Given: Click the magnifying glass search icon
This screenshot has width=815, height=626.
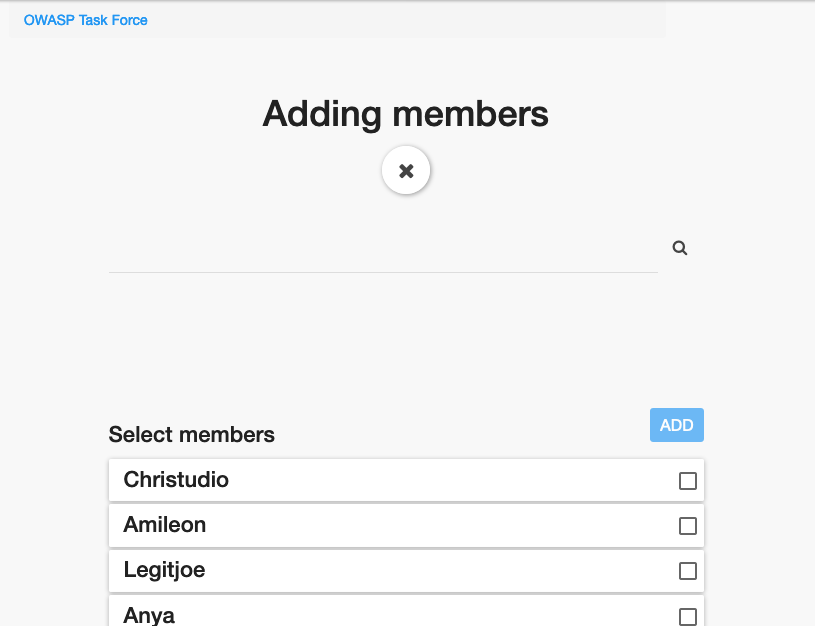Looking at the screenshot, I should click(x=680, y=248).
